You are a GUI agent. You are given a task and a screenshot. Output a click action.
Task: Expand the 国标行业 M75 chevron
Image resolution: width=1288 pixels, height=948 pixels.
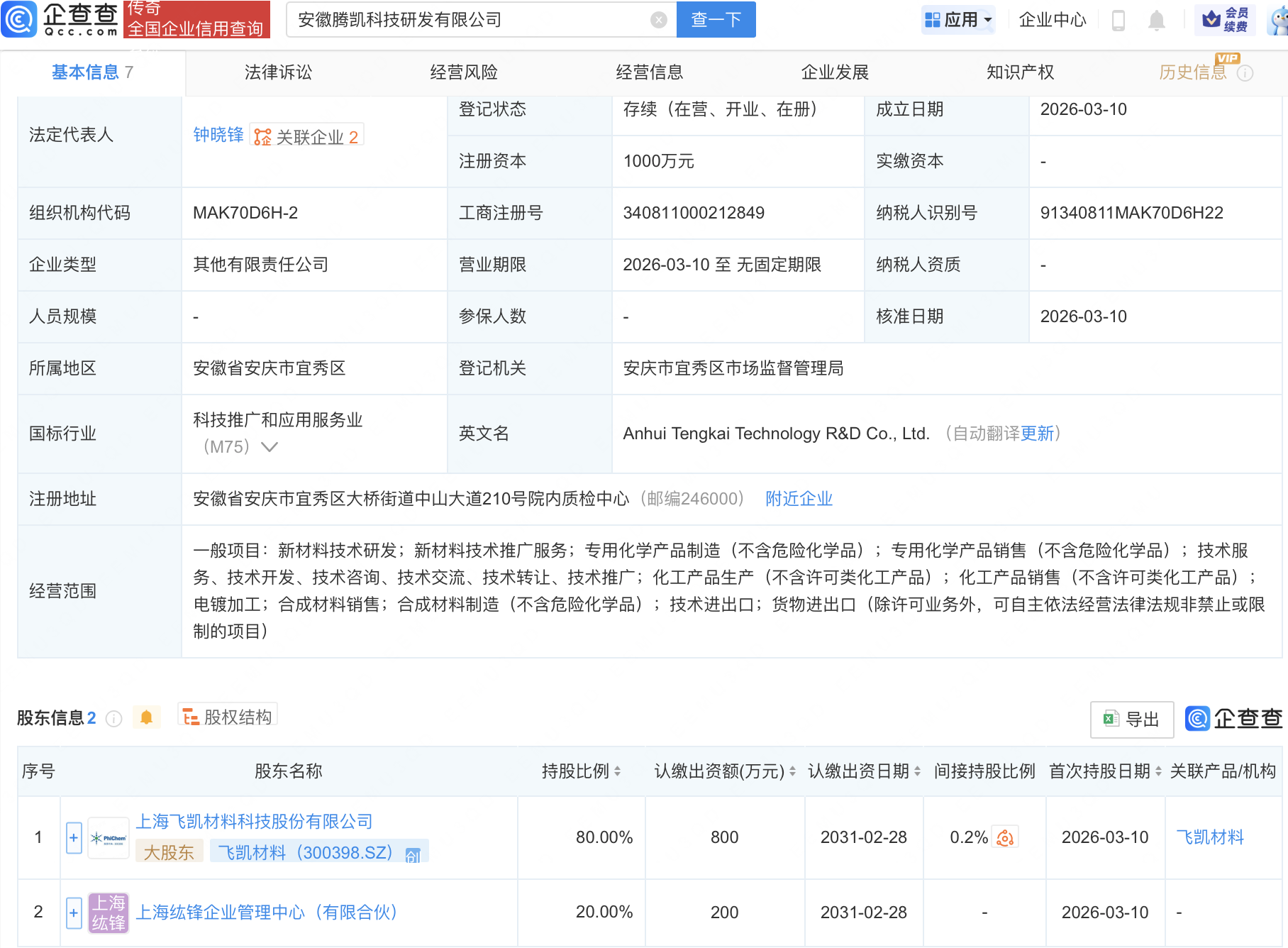(269, 447)
